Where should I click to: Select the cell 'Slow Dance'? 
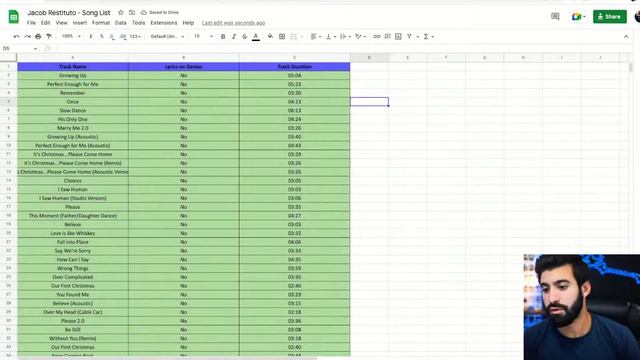click(73, 111)
